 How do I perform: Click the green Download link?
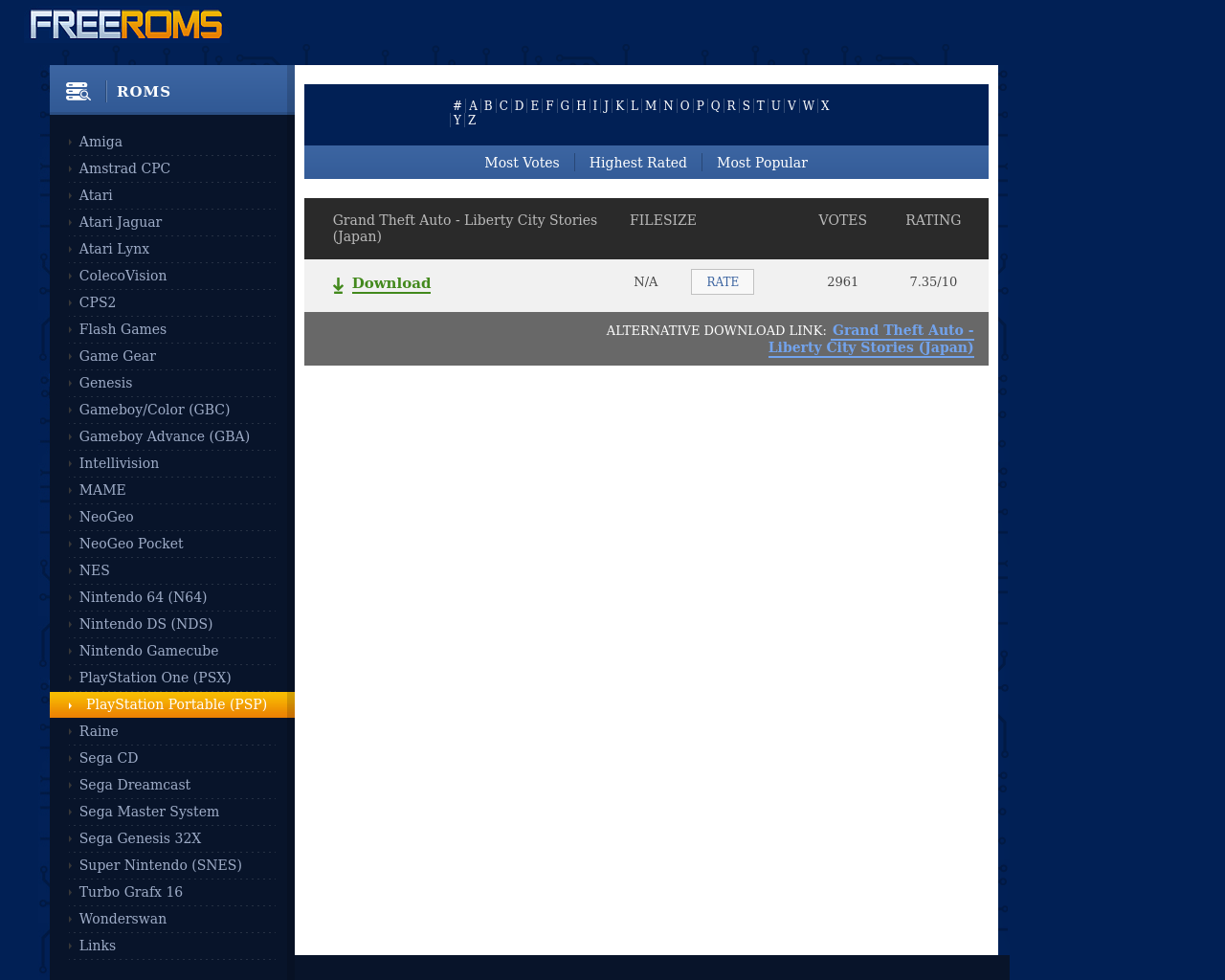[391, 283]
